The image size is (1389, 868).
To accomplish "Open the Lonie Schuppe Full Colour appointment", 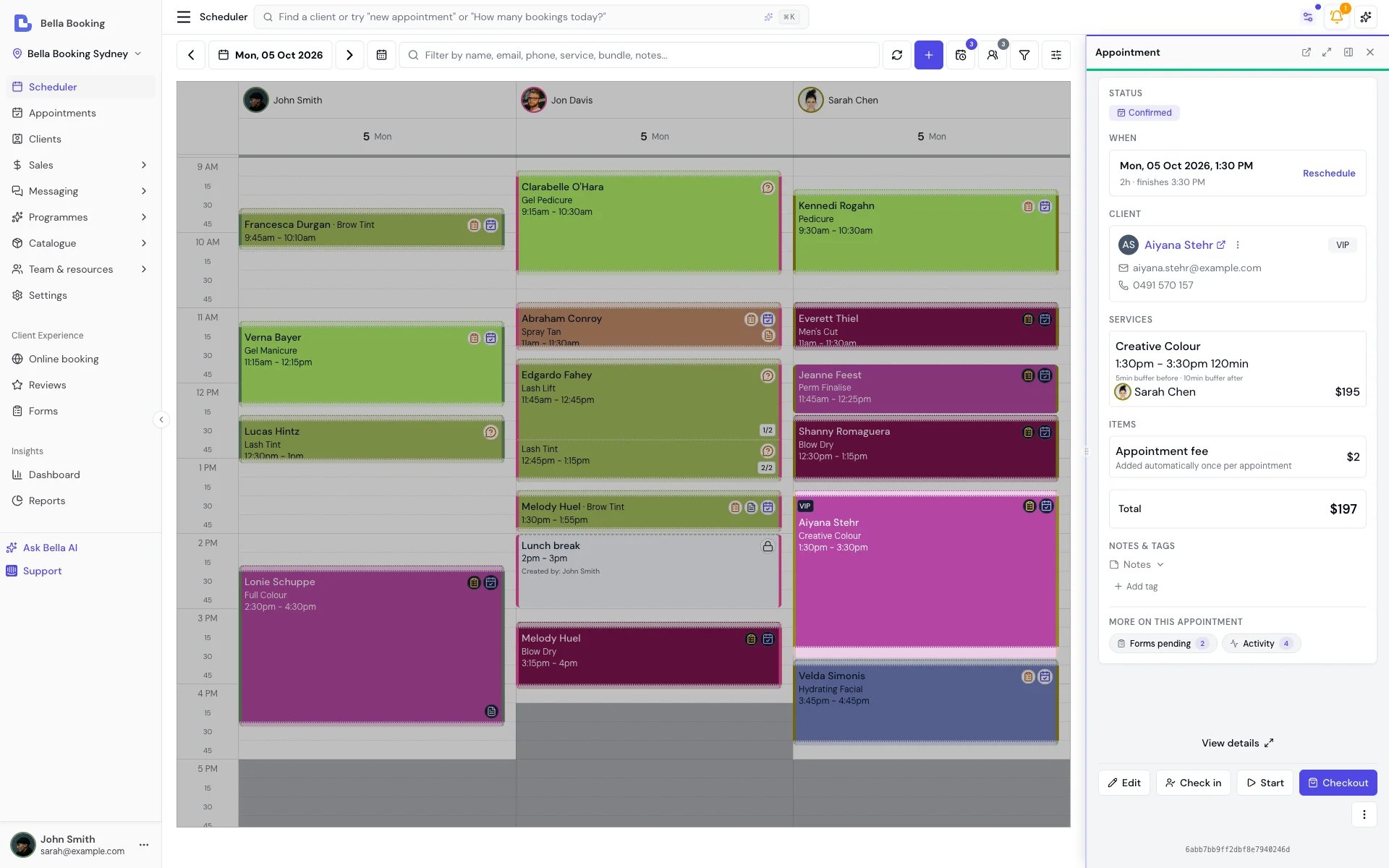I will (x=371, y=646).
